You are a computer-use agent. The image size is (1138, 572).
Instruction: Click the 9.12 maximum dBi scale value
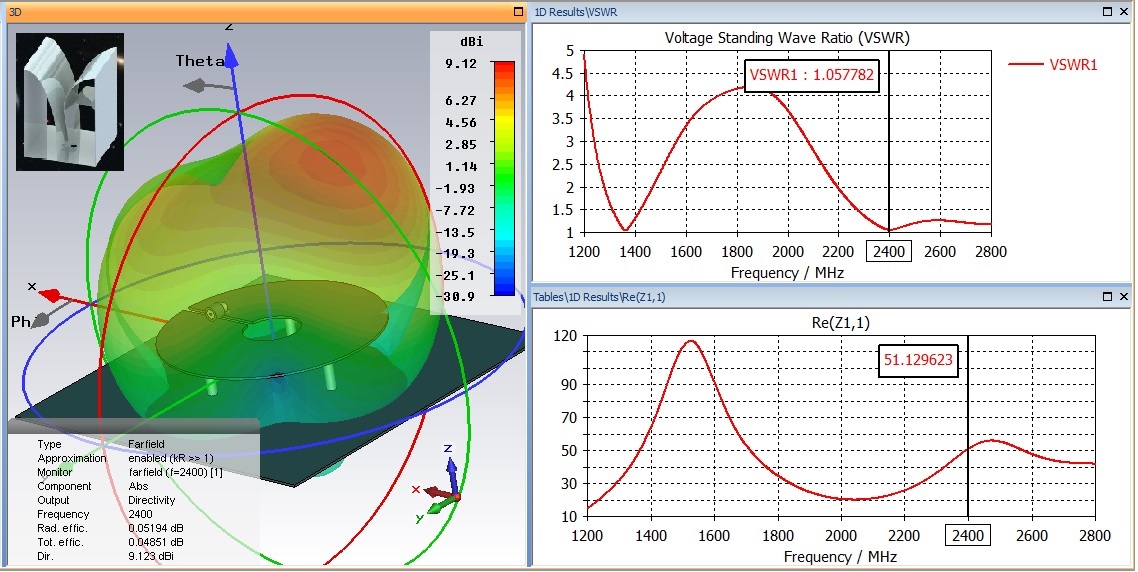tap(461, 64)
